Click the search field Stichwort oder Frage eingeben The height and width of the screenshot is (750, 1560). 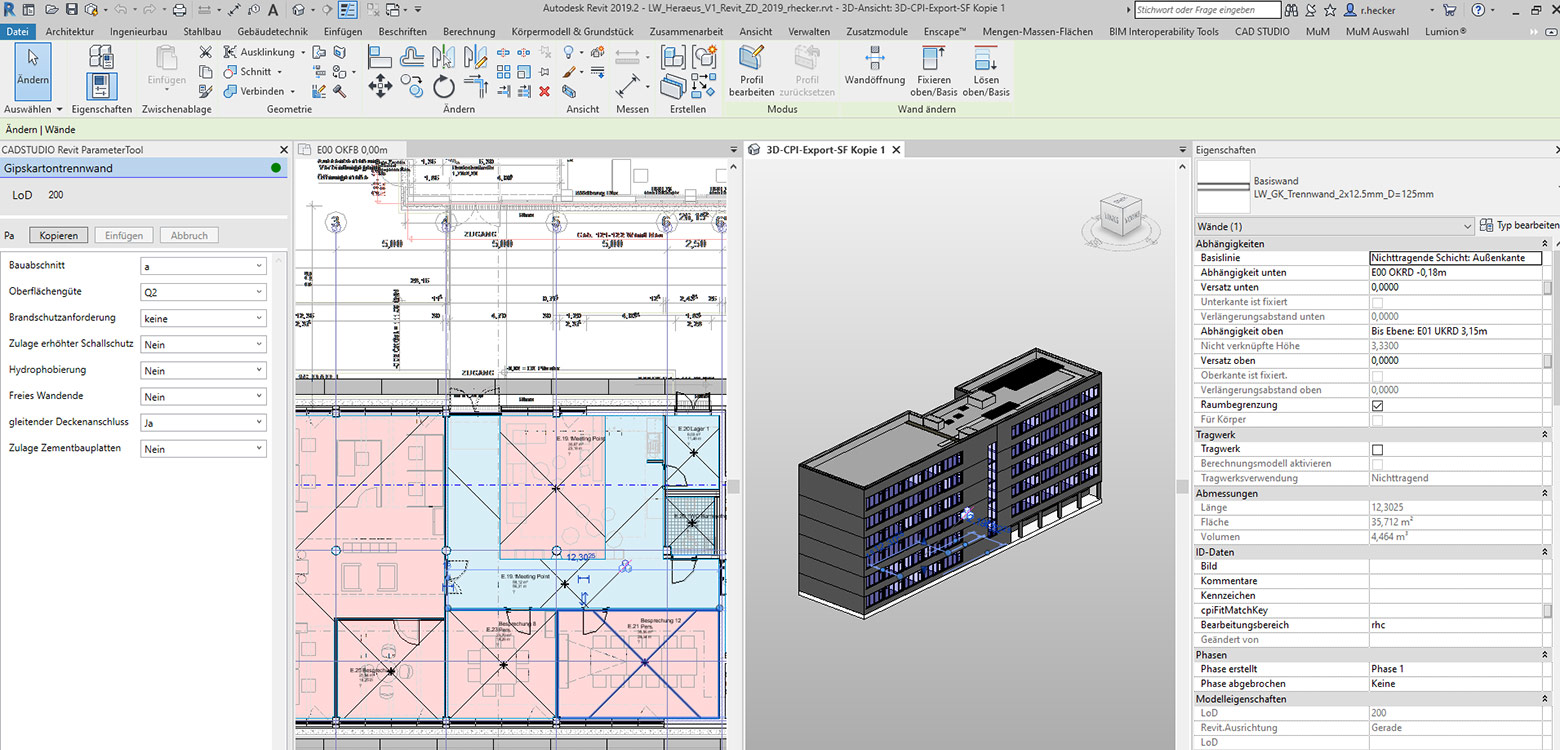[1207, 10]
